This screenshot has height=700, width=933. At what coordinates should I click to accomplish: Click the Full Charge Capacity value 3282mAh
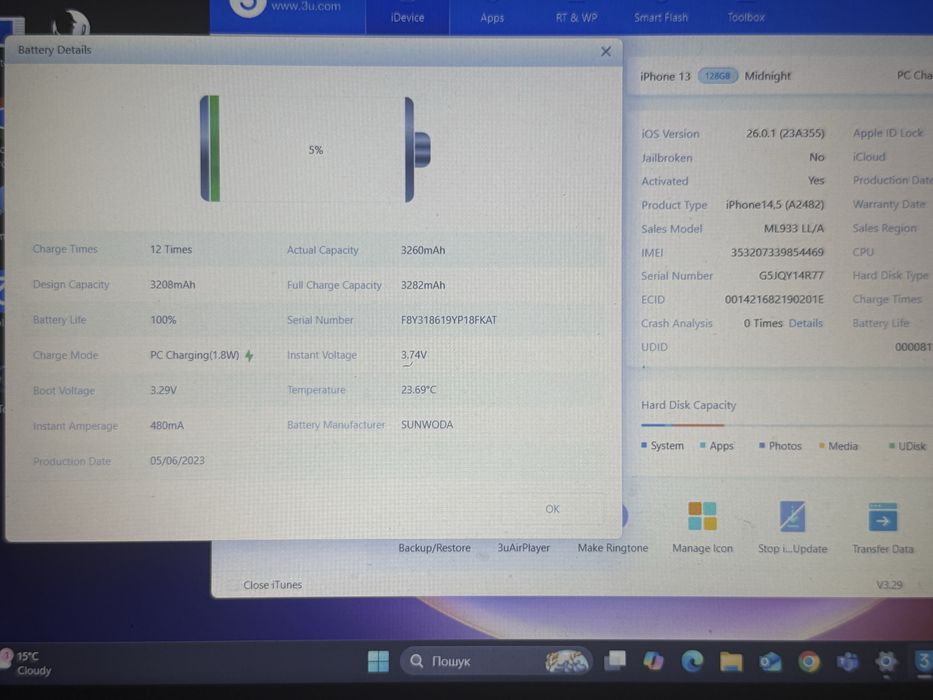[x=423, y=285]
